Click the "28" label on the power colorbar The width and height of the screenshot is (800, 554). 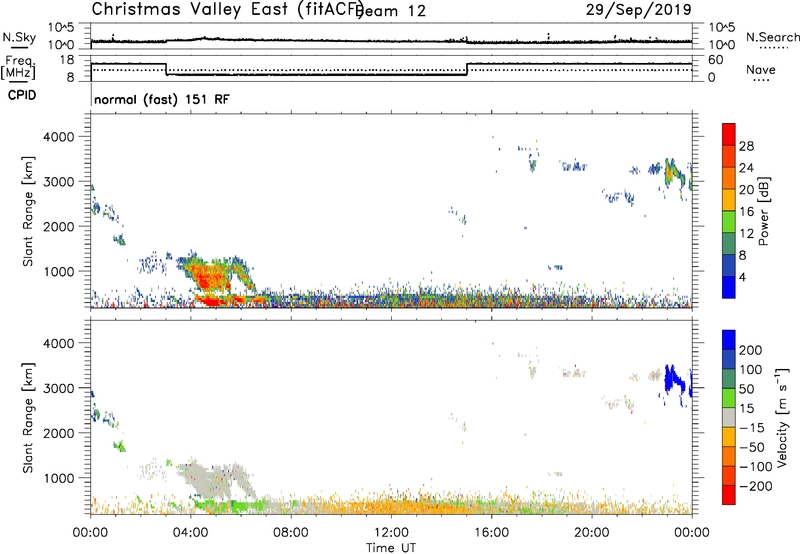[746, 146]
